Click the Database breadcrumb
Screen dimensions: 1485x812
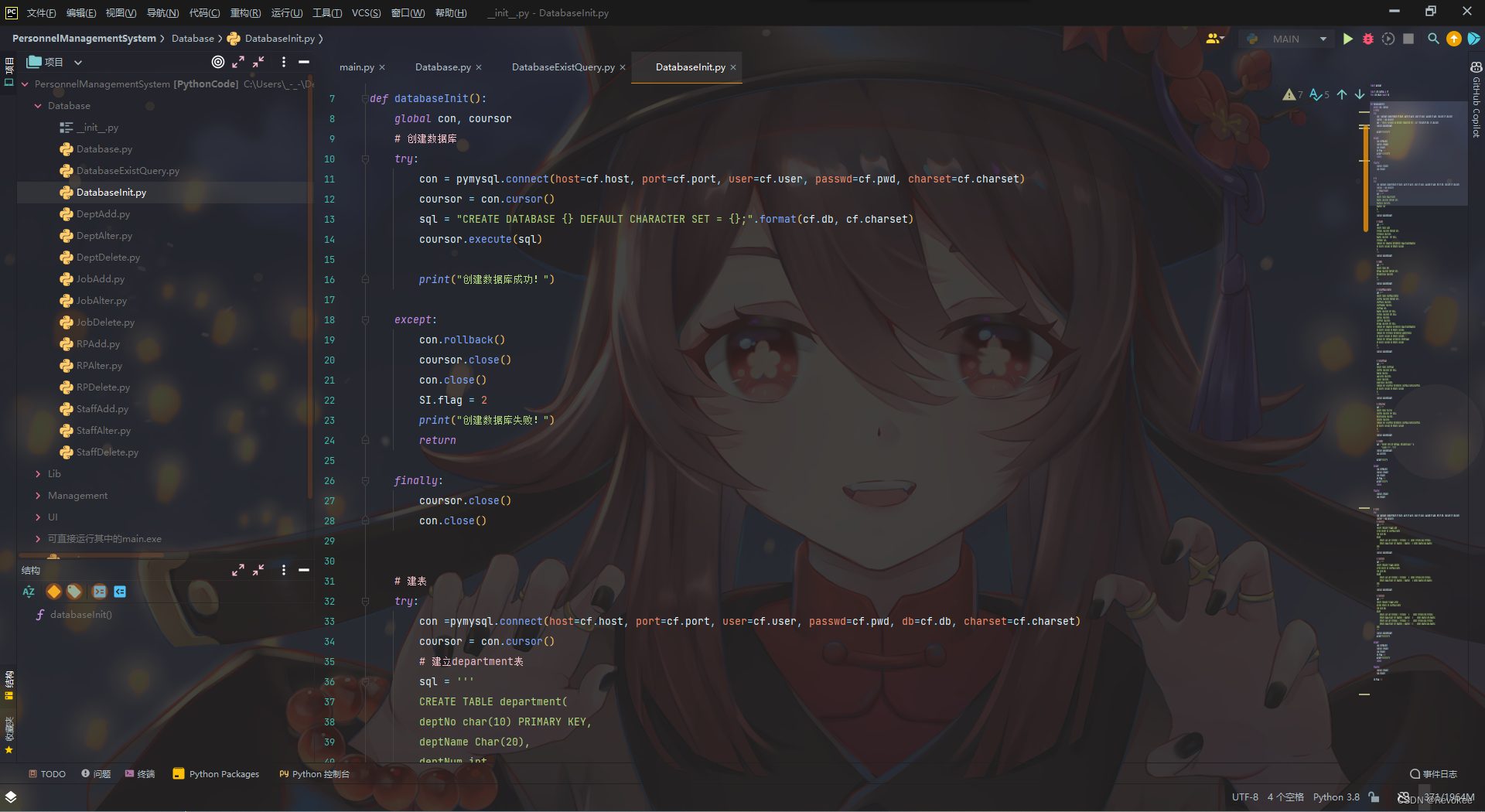click(193, 39)
